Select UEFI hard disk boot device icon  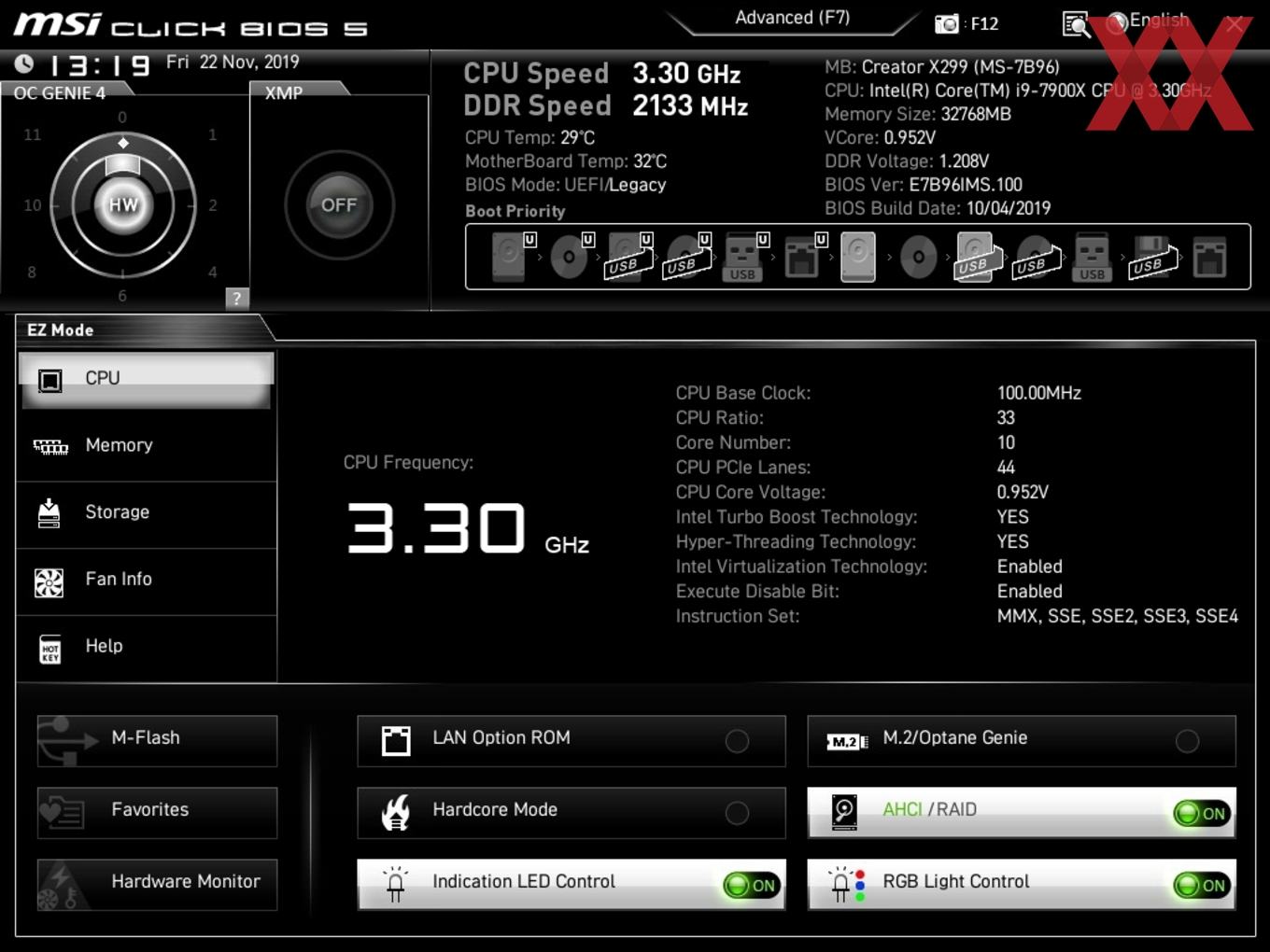coord(512,257)
